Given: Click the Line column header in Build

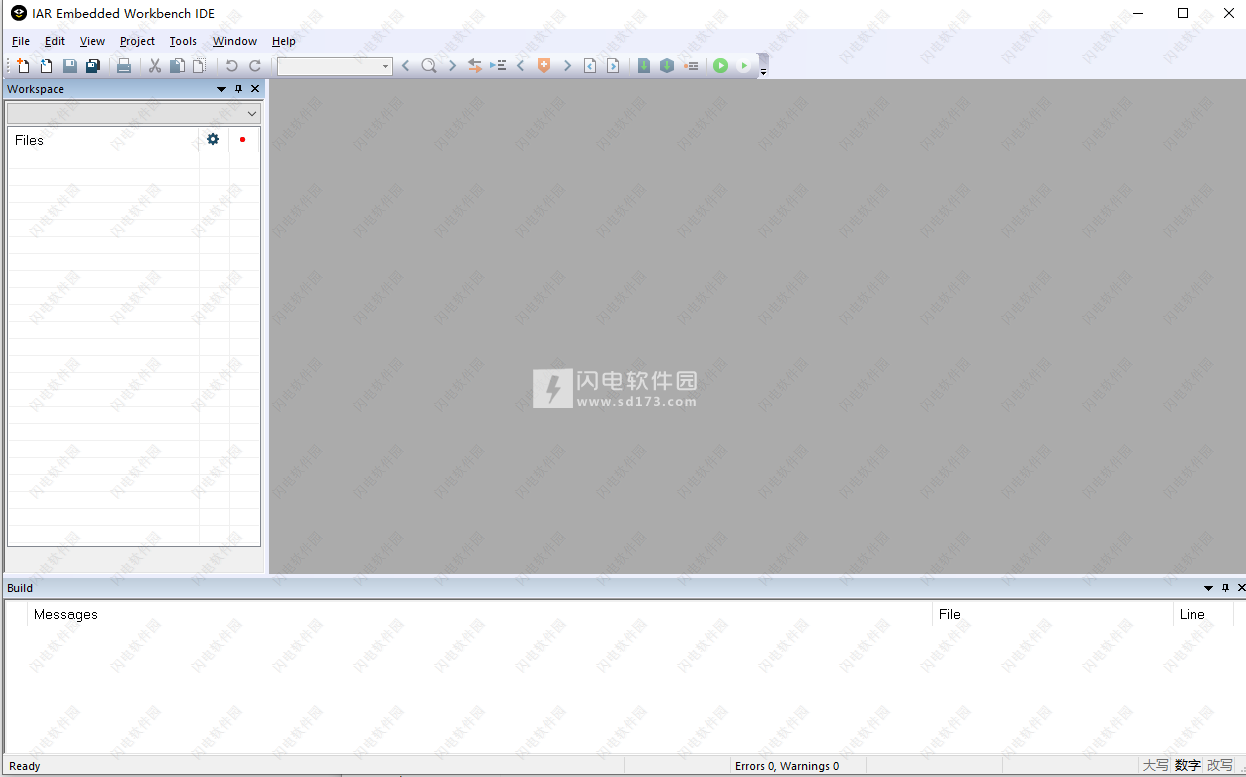Looking at the screenshot, I should pyautogui.click(x=1204, y=614).
